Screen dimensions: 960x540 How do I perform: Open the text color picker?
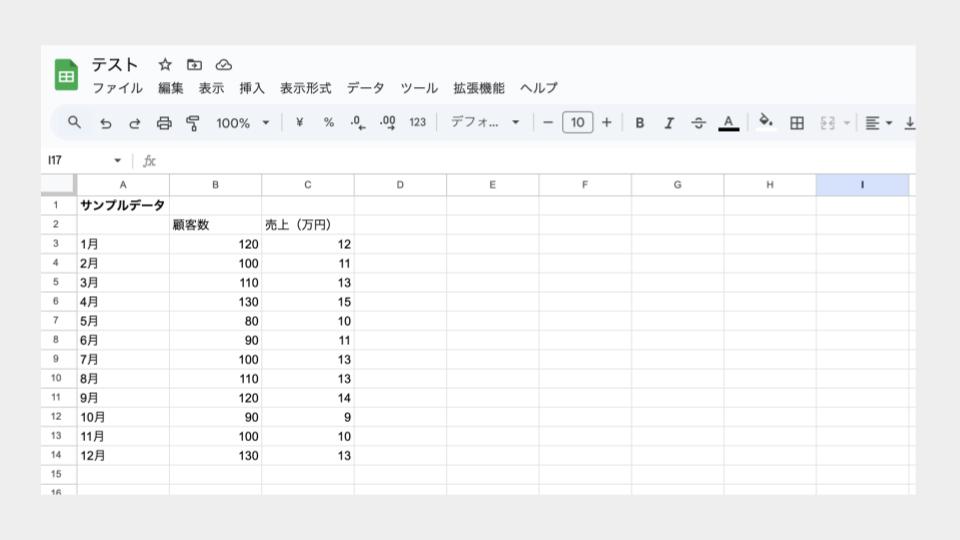pos(728,123)
